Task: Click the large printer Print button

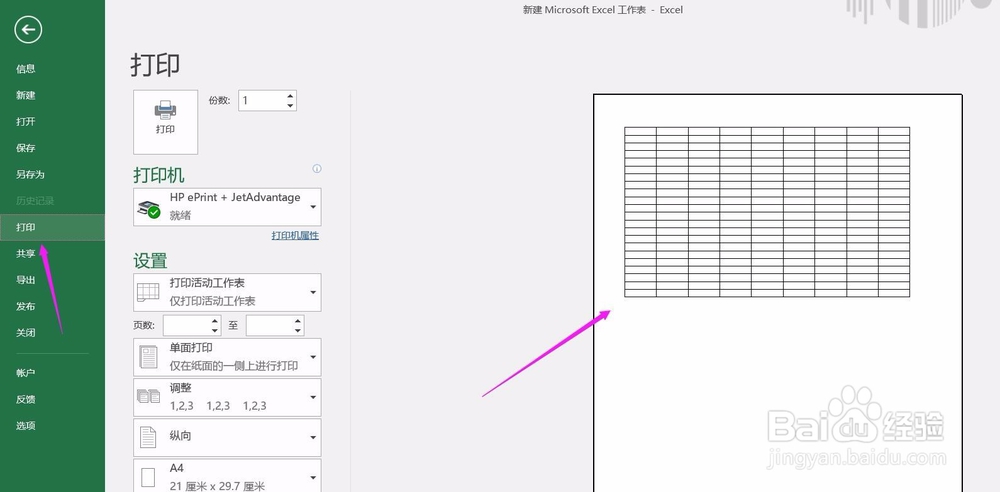Action: click(x=165, y=122)
